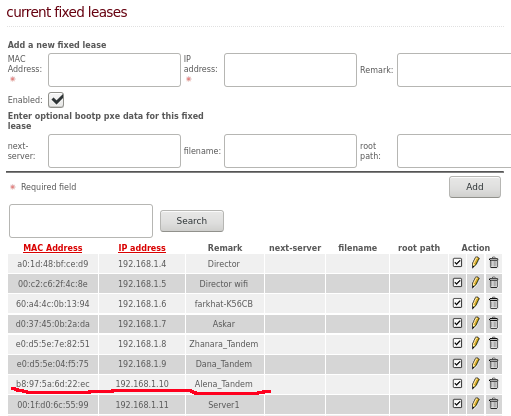Toggle the Askar lease enabled checkbox
The height and width of the screenshot is (416, 511).
[457, 323]
